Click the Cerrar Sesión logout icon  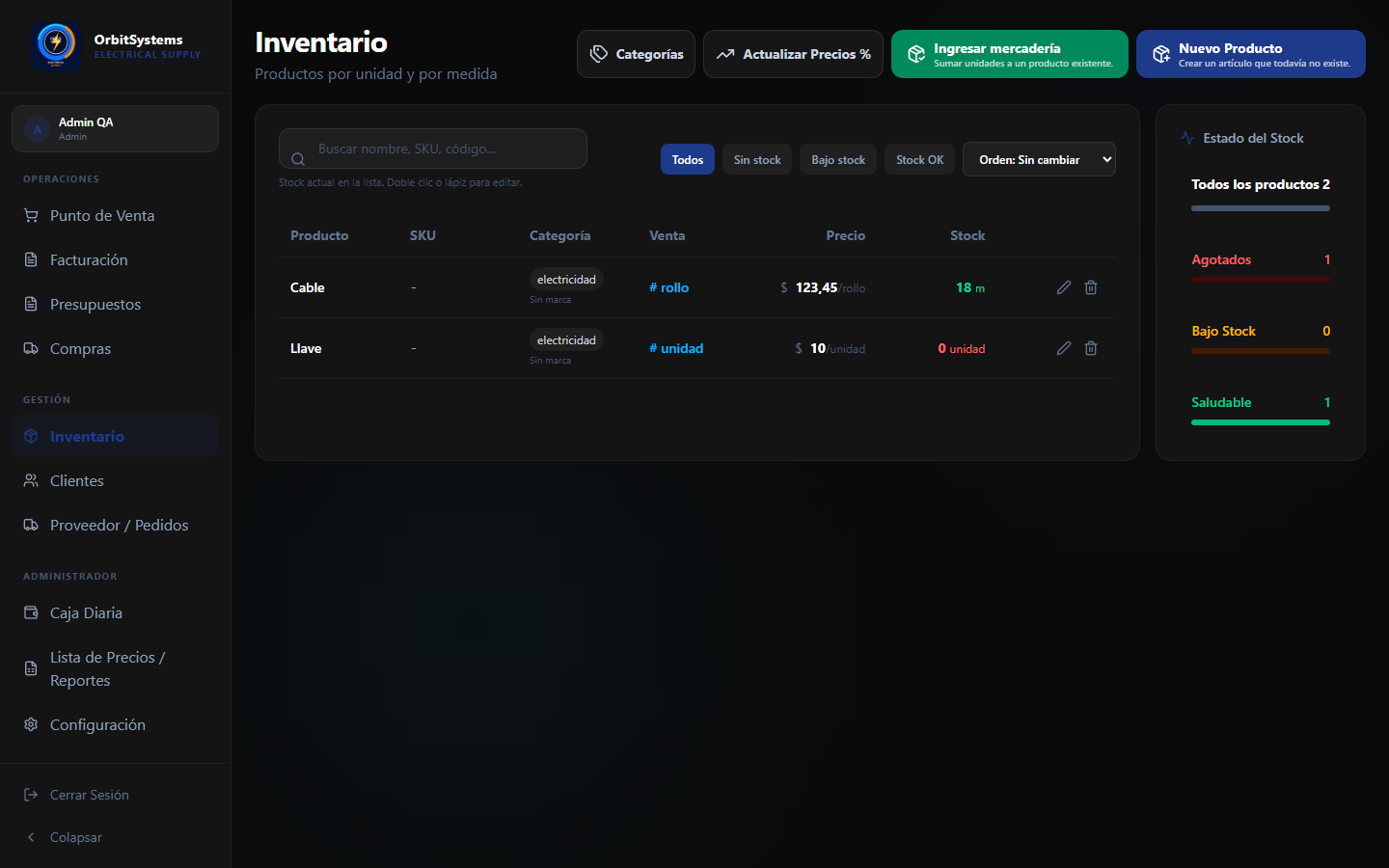[x=31, y=795]
